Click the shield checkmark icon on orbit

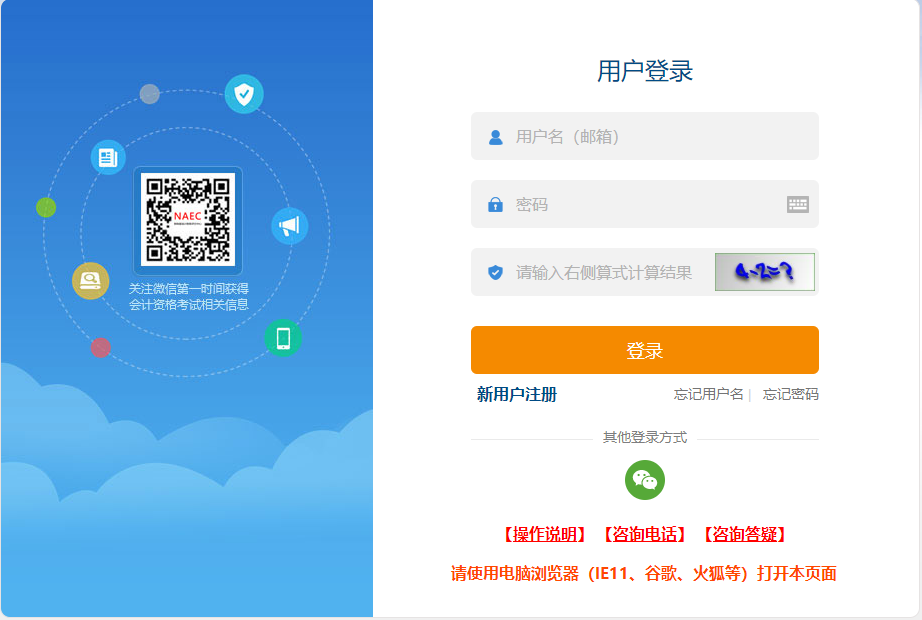pyautogui.click(x=244, y=94)
